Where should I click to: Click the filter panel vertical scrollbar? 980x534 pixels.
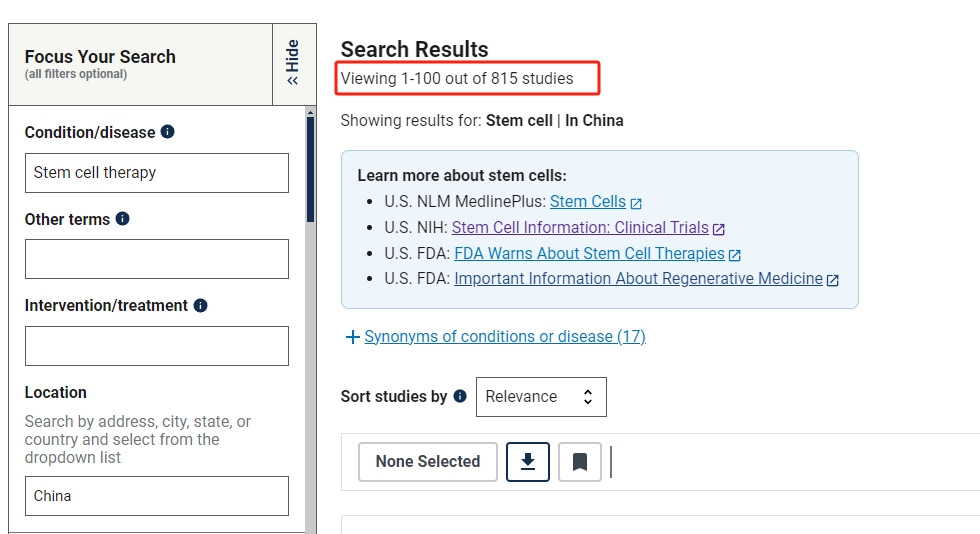310,168
